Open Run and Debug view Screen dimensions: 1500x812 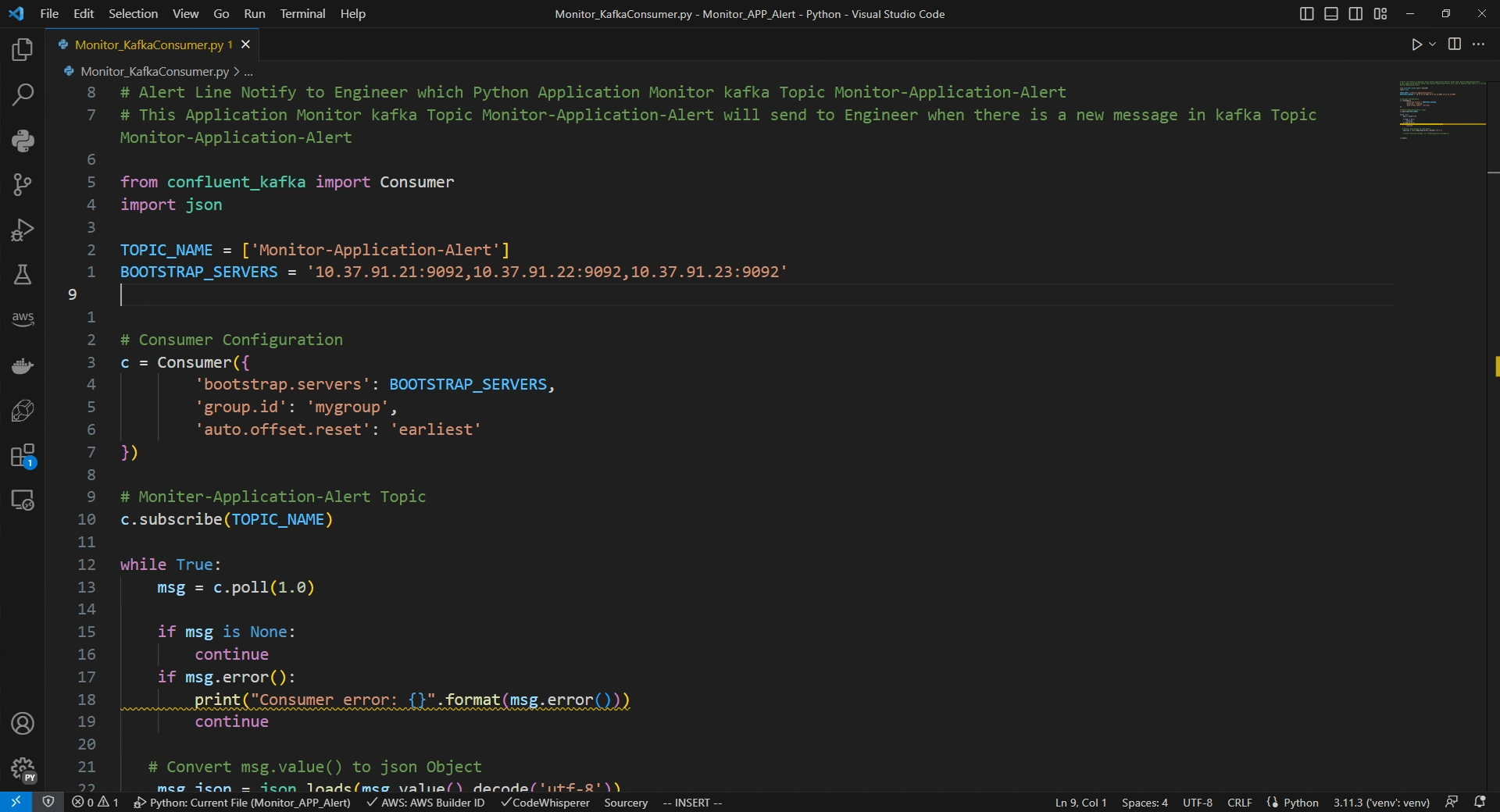(23, 230)
